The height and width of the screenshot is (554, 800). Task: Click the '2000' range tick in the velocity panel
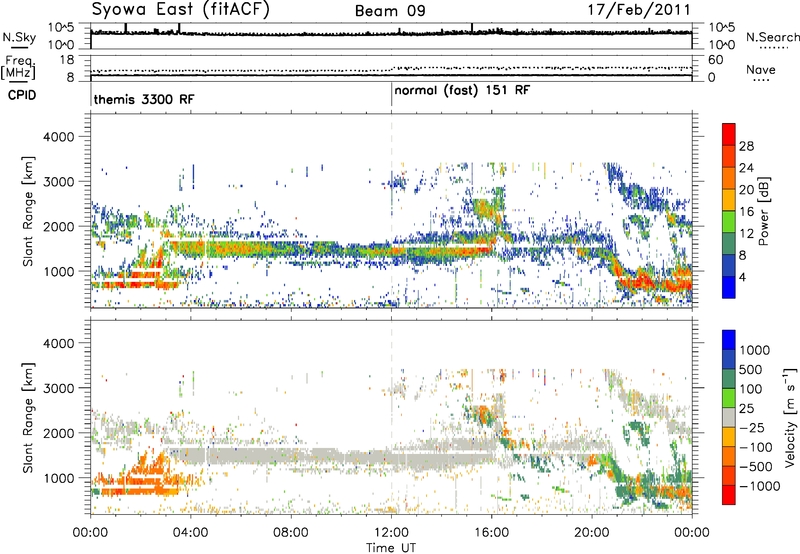pyautogui.click(x=58, y=433)
